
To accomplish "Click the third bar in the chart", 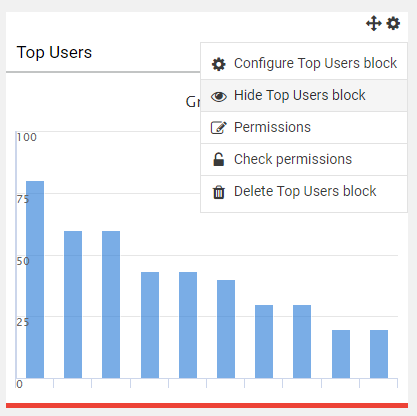I will pyautogui.click(x=111, y=305).
